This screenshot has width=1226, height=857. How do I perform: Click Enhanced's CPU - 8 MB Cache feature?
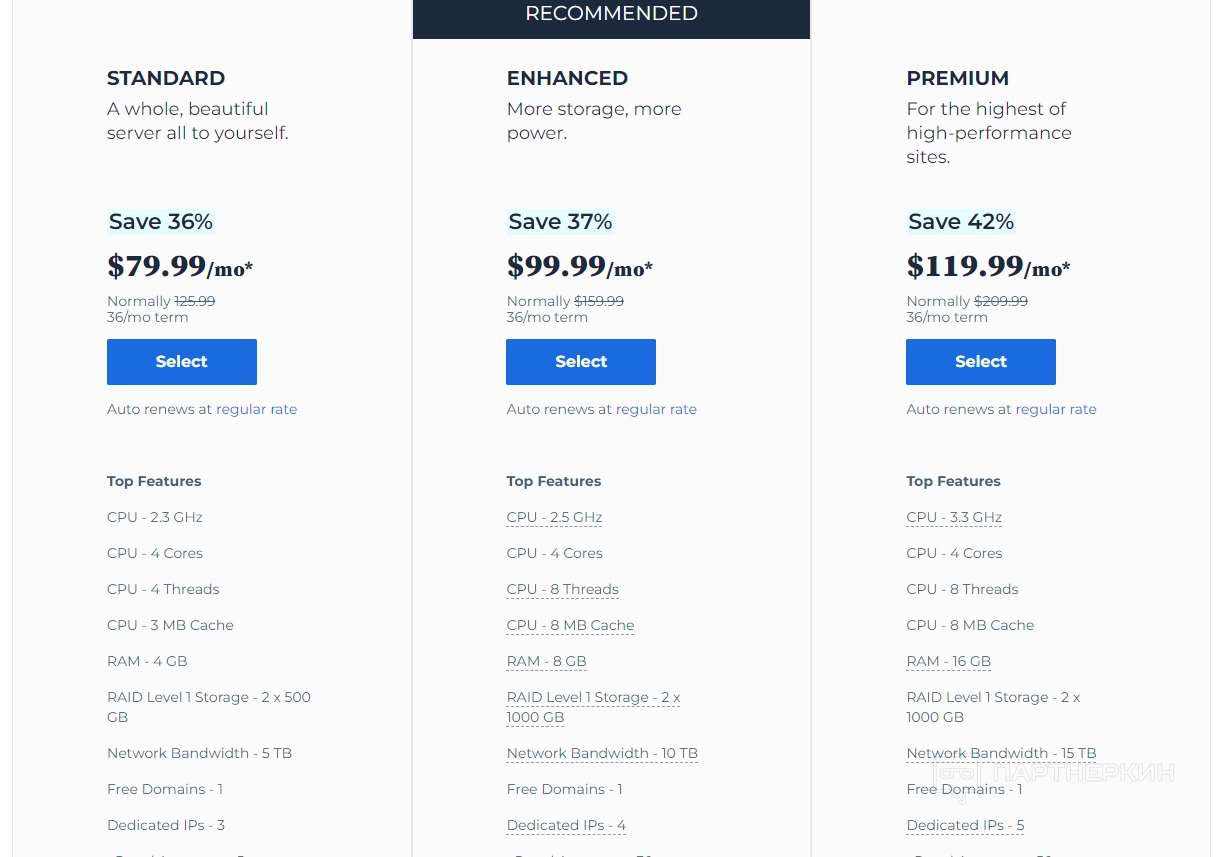[570, 625]
